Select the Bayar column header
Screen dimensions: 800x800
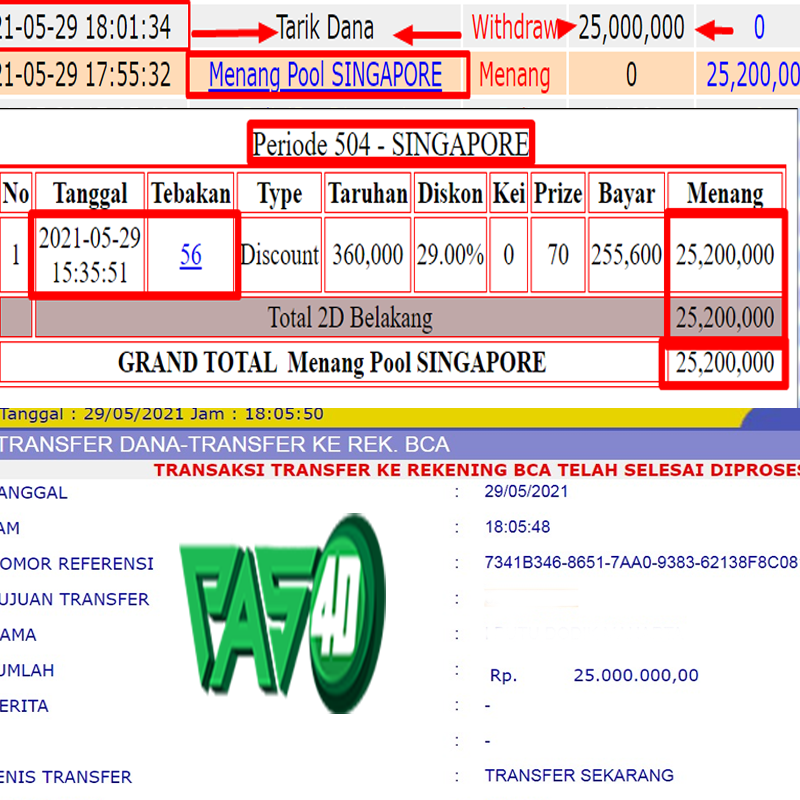(x=627, y=194)
